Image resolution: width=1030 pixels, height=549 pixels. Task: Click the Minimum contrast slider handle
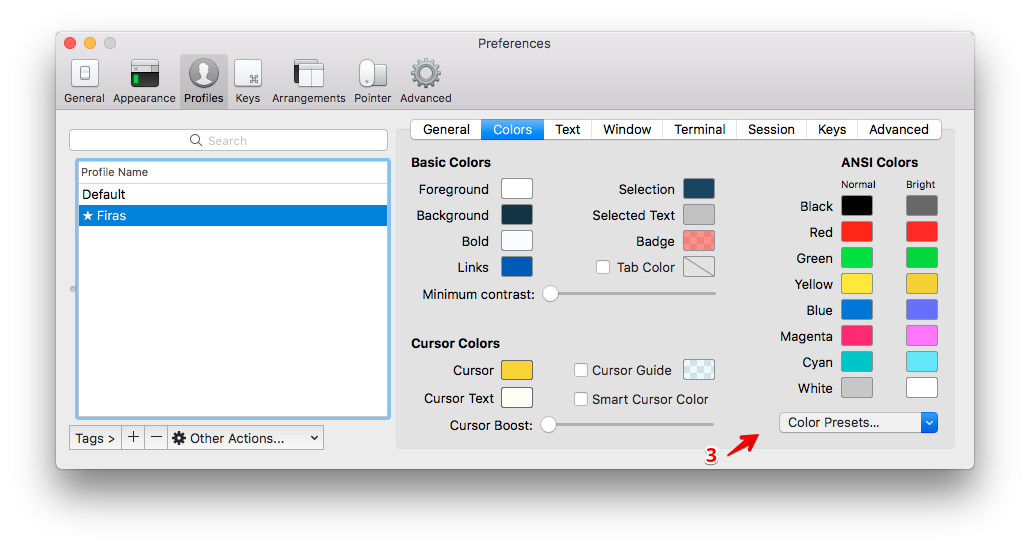[x=550, y=294]
